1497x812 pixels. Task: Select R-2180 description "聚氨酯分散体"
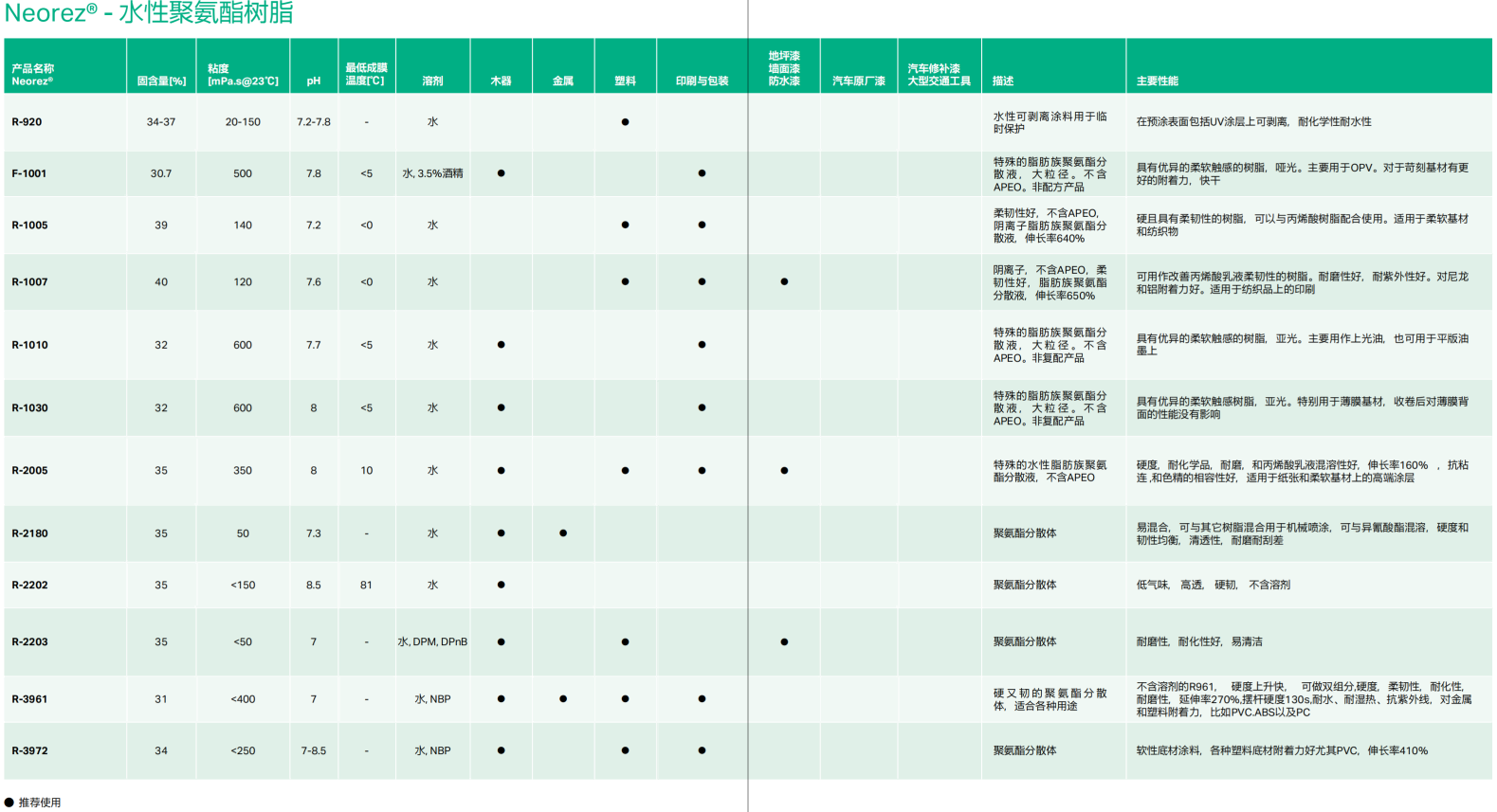(1025, 533)
